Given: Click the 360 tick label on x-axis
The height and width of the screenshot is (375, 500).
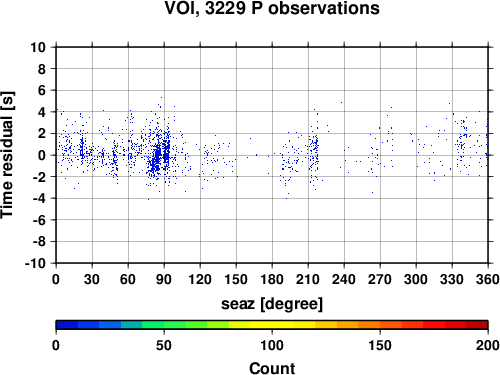Looking at the screenshot, I should click(487, 279).
